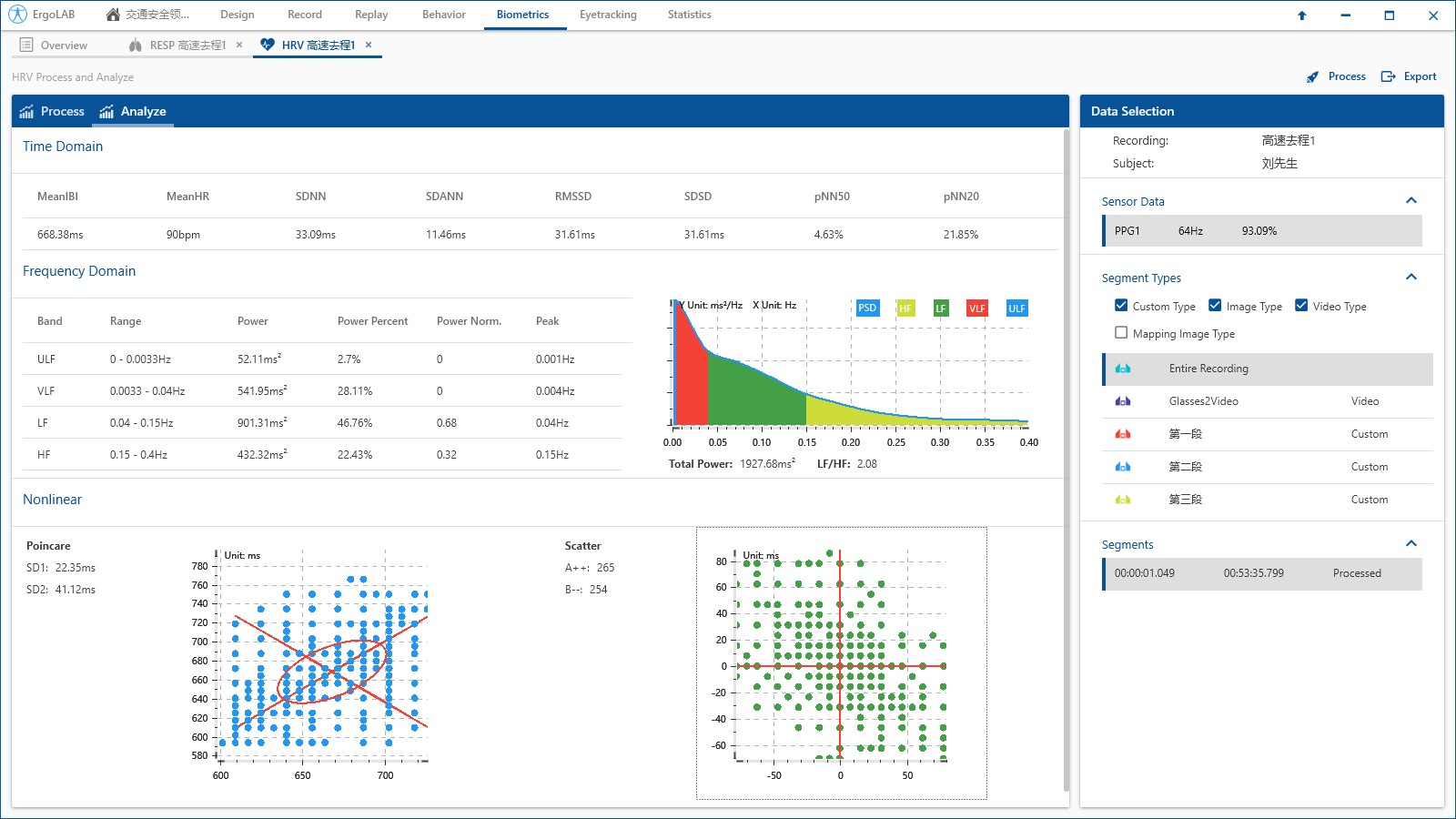This screenshot has width=1456, height=819.
Task: Select the 第一段 custom segment icon
Action: coord(1123,434)
